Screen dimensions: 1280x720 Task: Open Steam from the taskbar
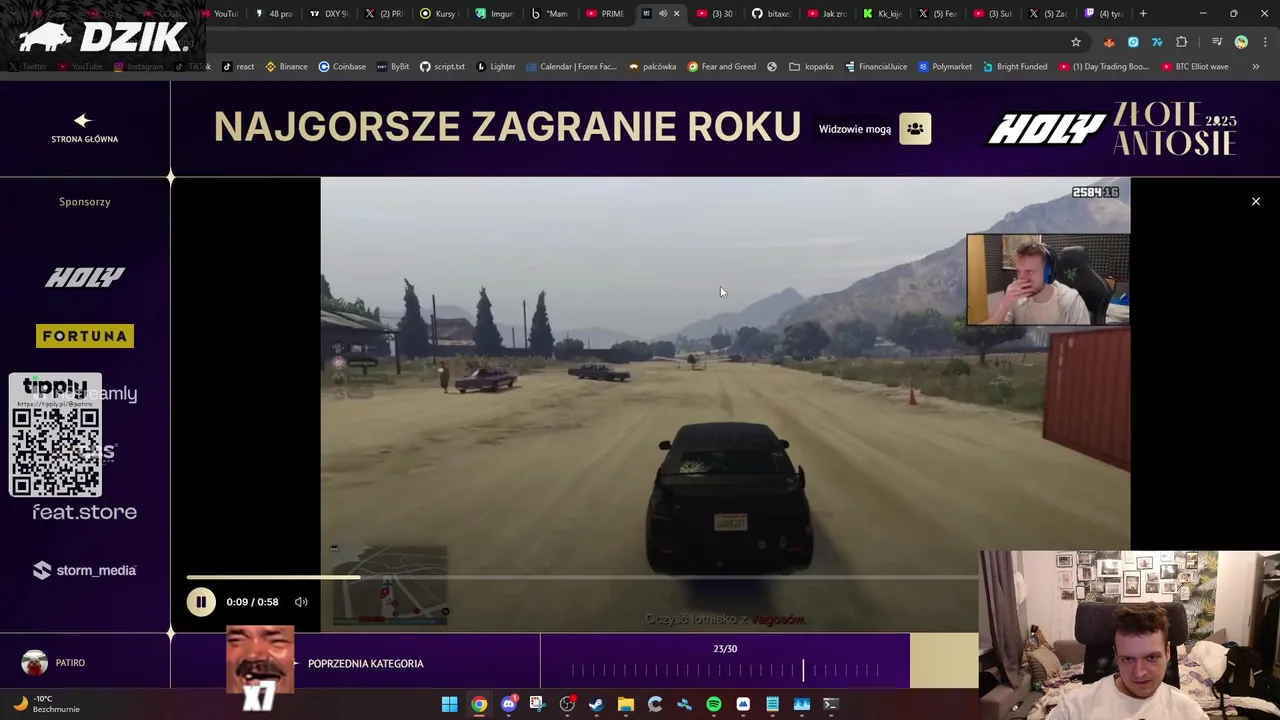click(x=596, y=704)
